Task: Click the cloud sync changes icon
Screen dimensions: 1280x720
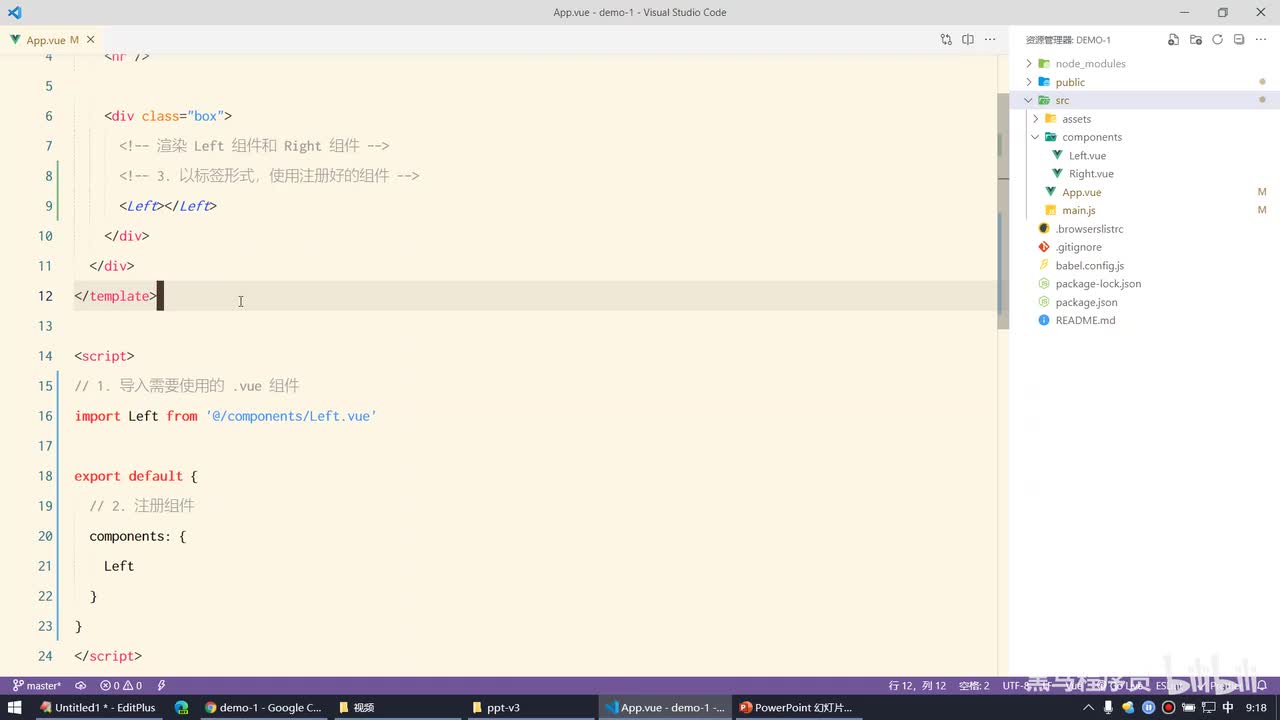Action: [80, 686]
